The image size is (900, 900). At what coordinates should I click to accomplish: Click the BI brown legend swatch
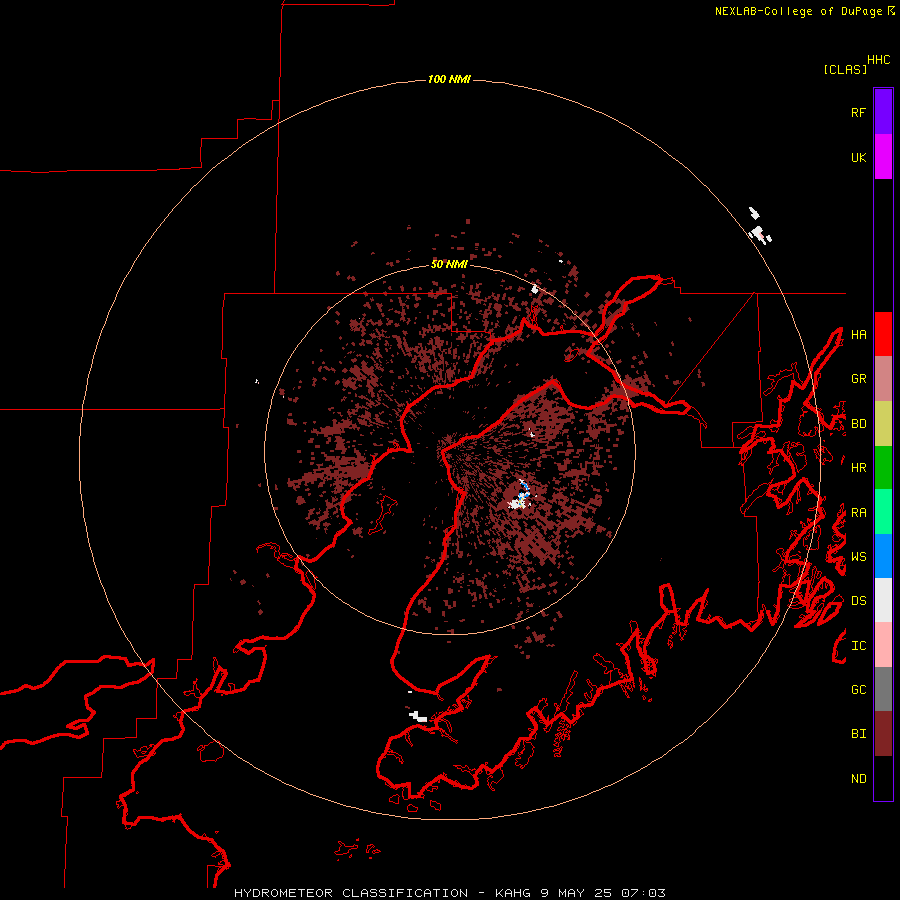tap(883, 734)
